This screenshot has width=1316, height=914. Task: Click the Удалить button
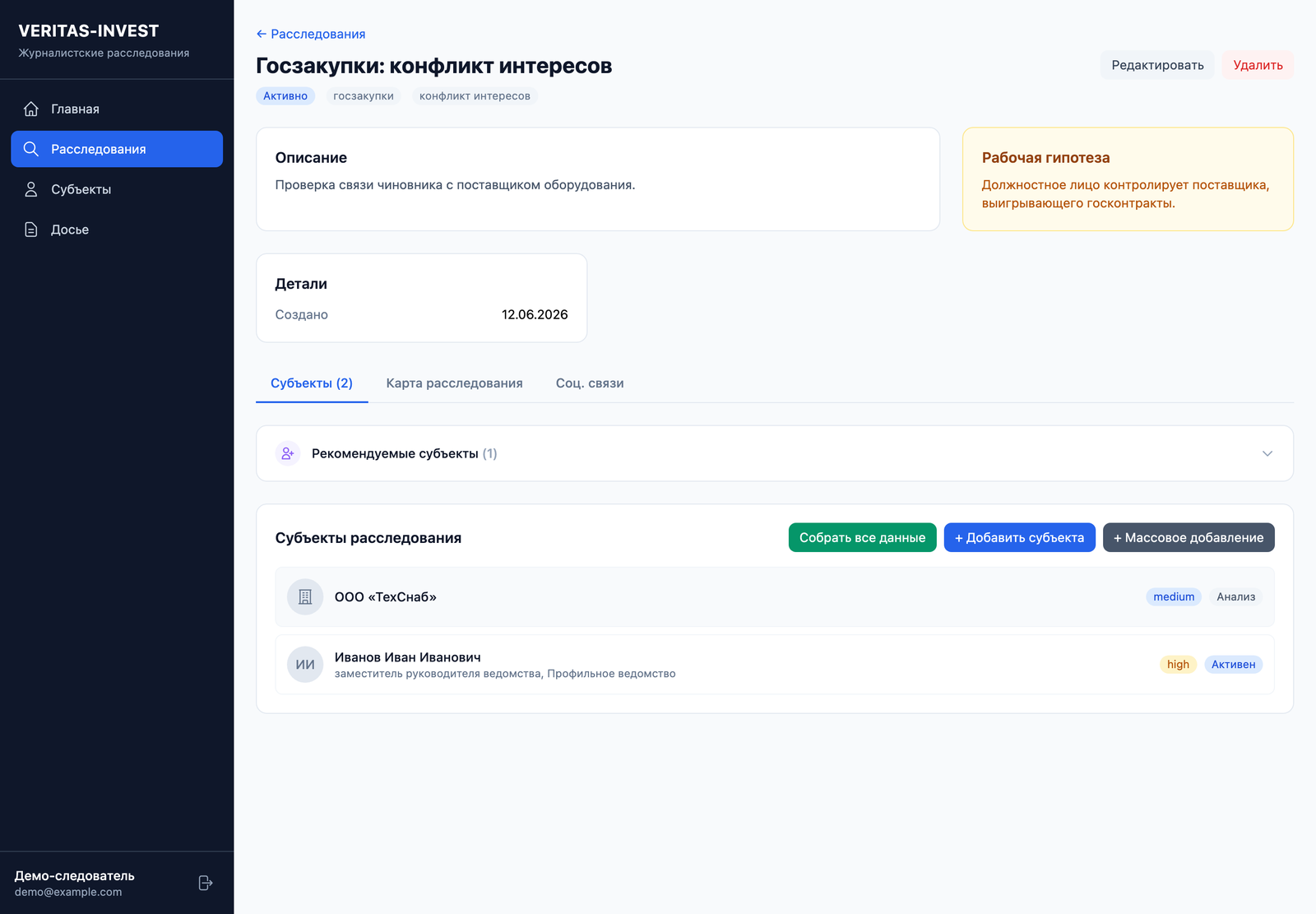pos(1258,65)
